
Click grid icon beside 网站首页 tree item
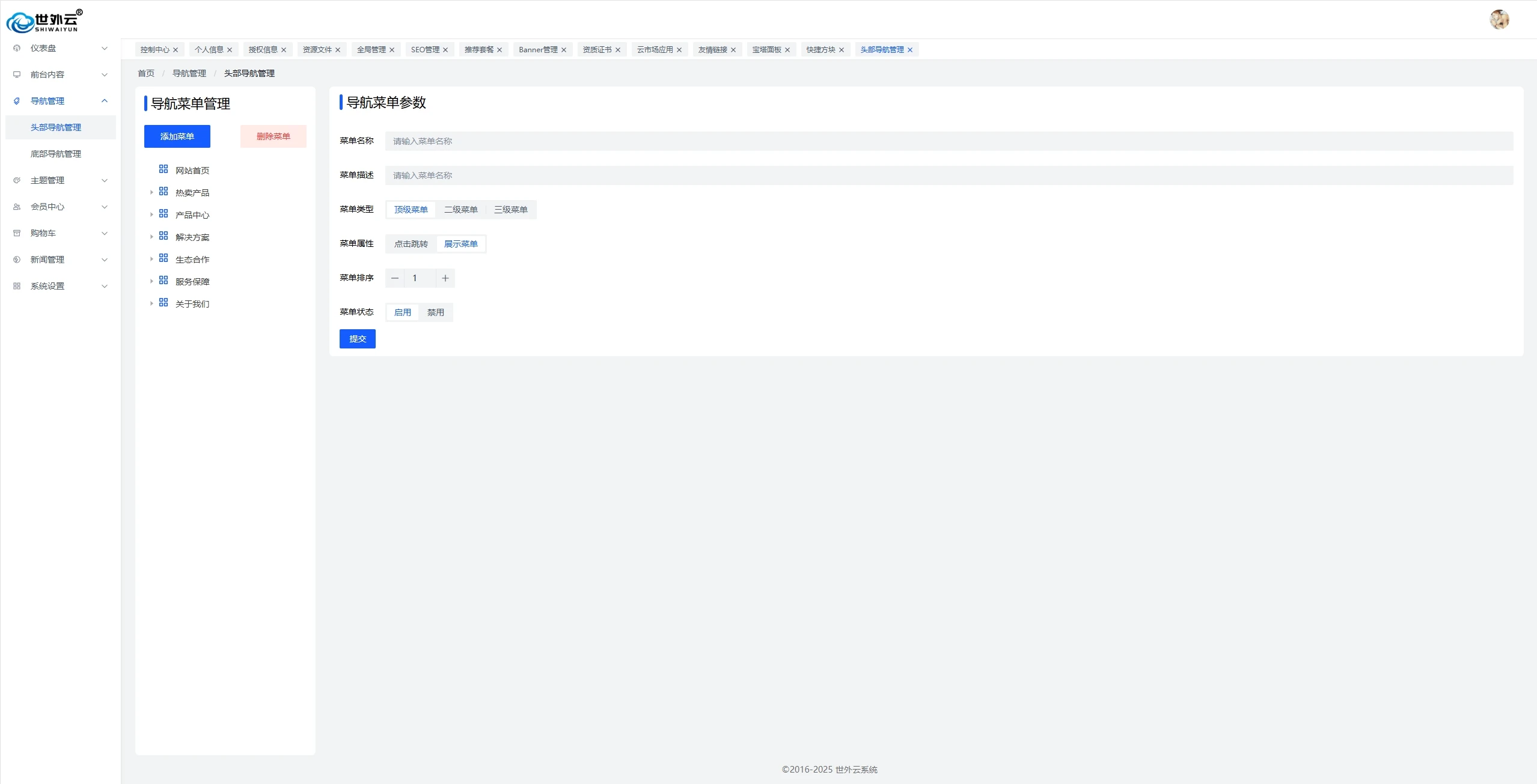(163, 169)
